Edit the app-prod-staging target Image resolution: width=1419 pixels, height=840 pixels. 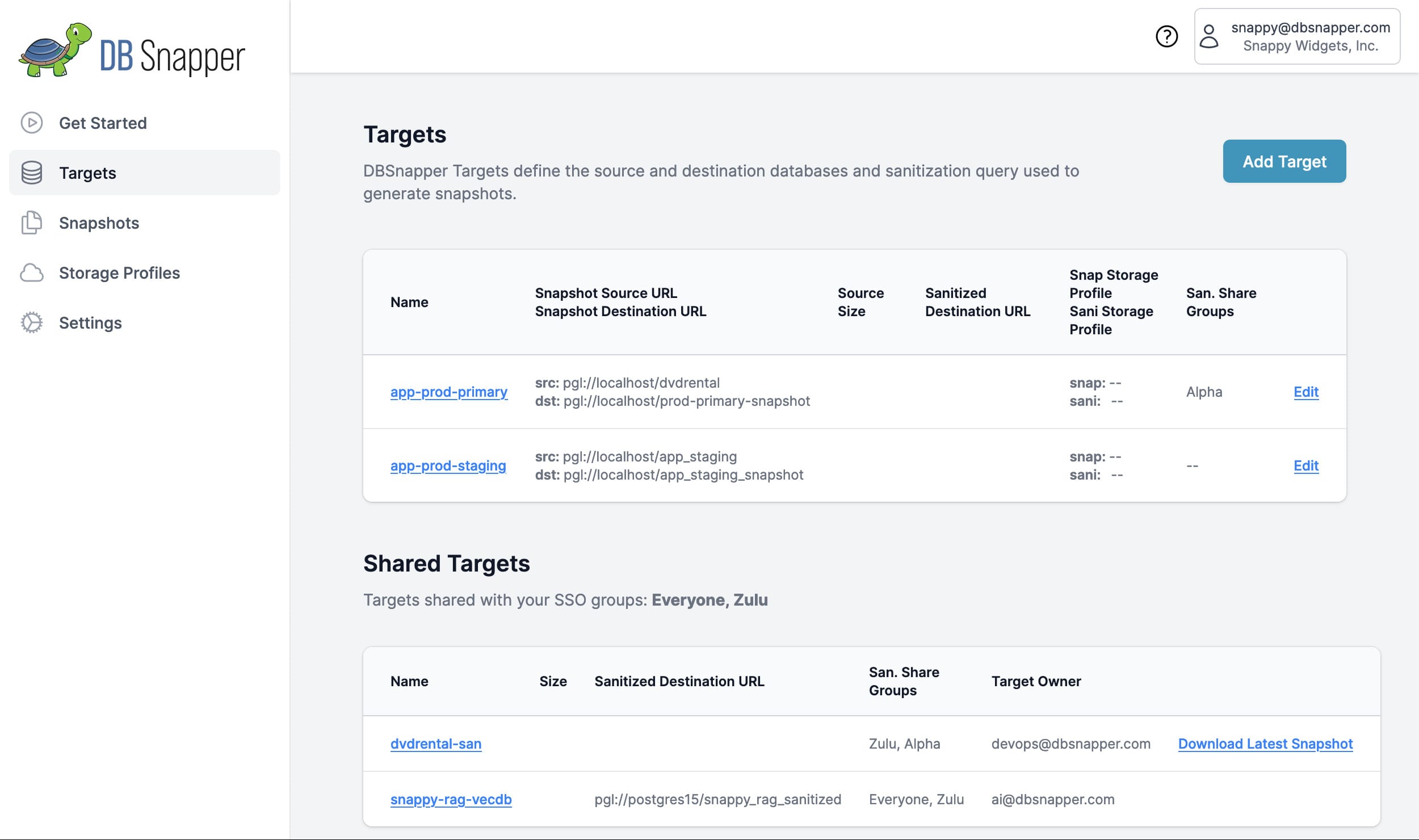pyautogui.click(x=1306, y=465)
